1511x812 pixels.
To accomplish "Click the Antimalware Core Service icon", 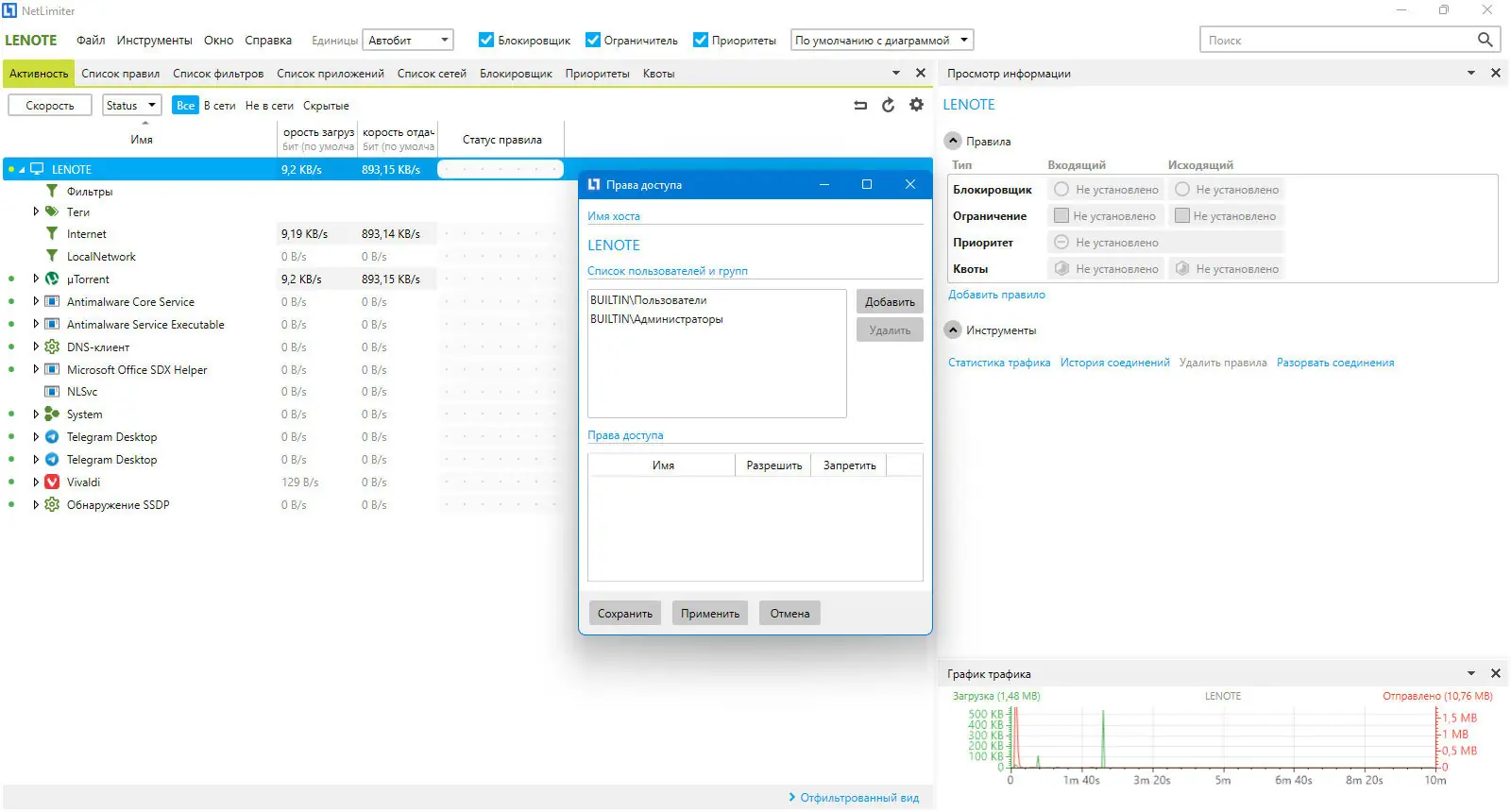I will pyautogui.click(x=52, y=301).
